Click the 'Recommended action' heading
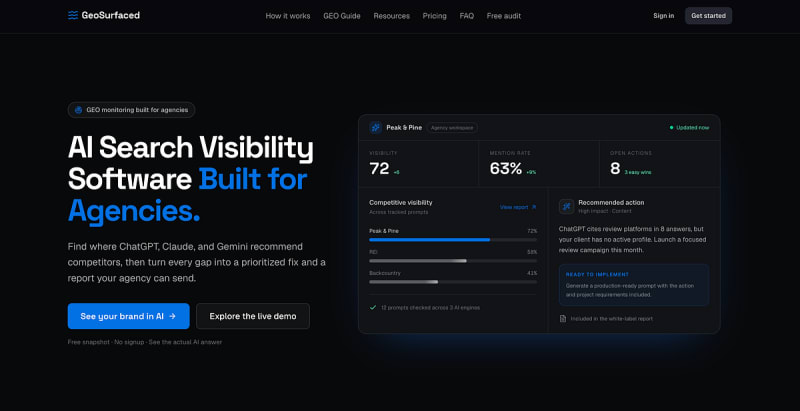800x411 pixels. click(611, 202)
